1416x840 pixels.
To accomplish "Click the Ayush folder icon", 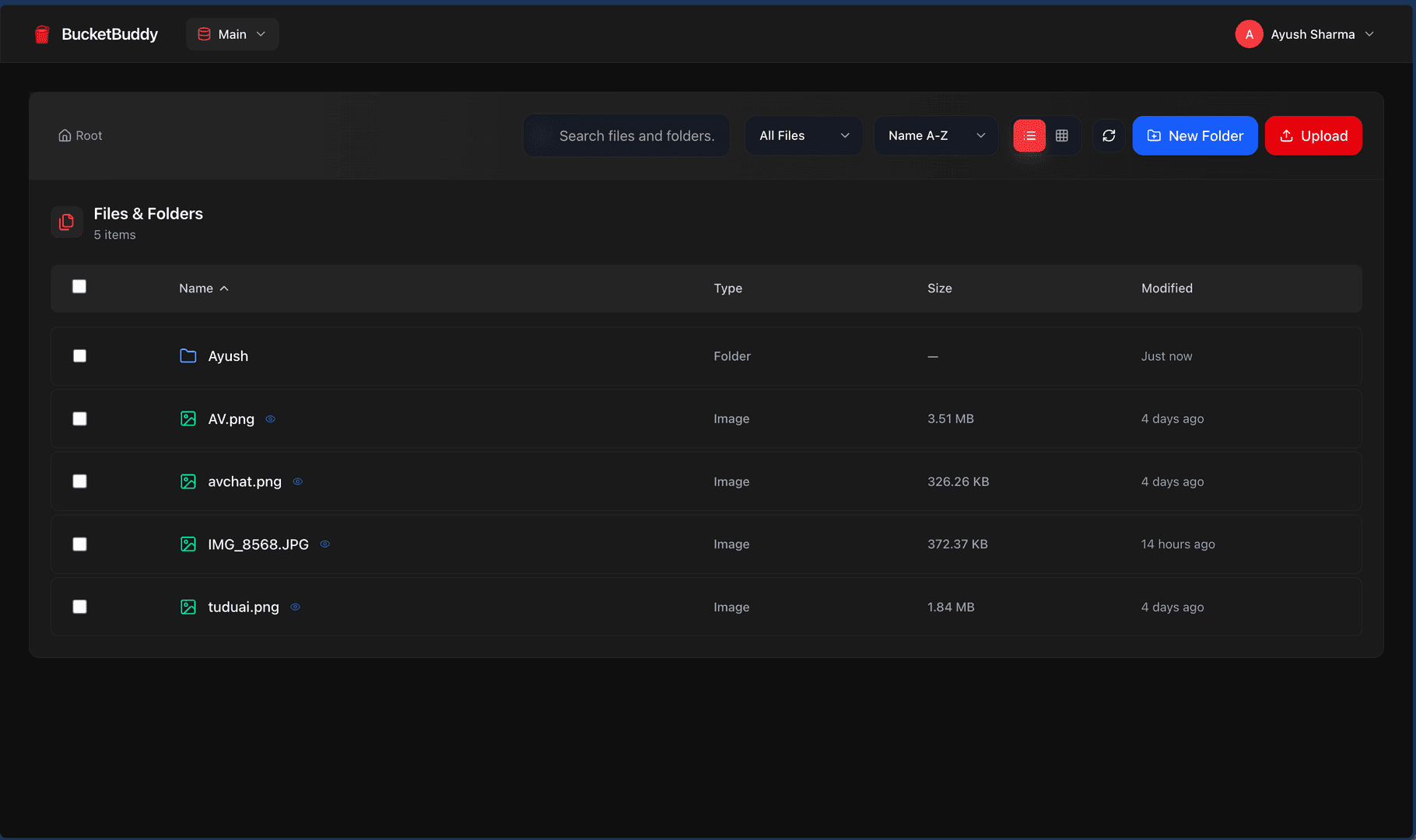I will point(188,355).
